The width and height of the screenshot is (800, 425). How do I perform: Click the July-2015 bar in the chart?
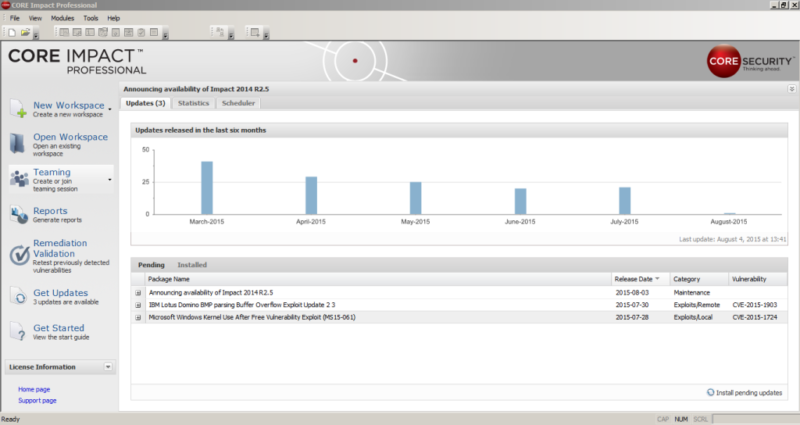[x=624, y=201]
